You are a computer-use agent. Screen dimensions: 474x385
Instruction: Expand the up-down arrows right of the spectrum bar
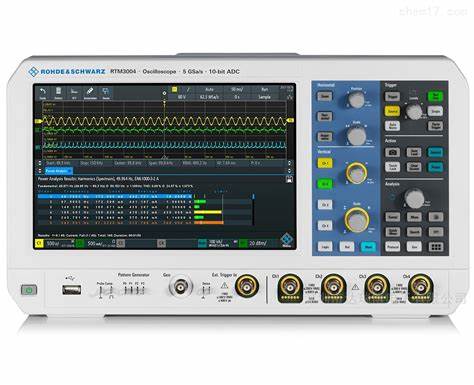pyautogui.click(x=289, y=163)
